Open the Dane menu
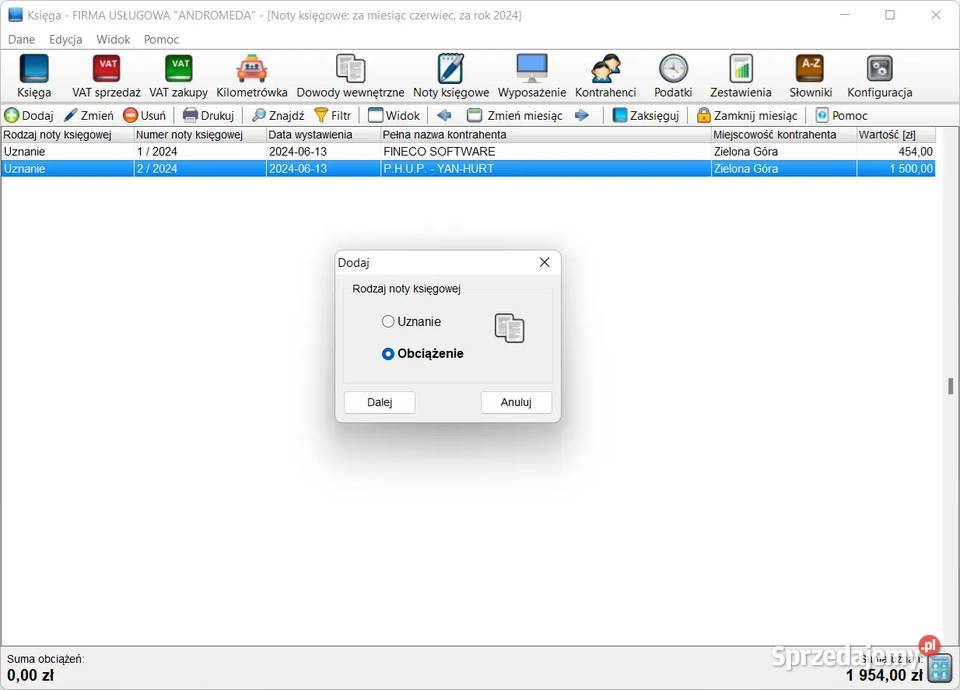This screenshot has width=960, height=690. tap(21, 40)
